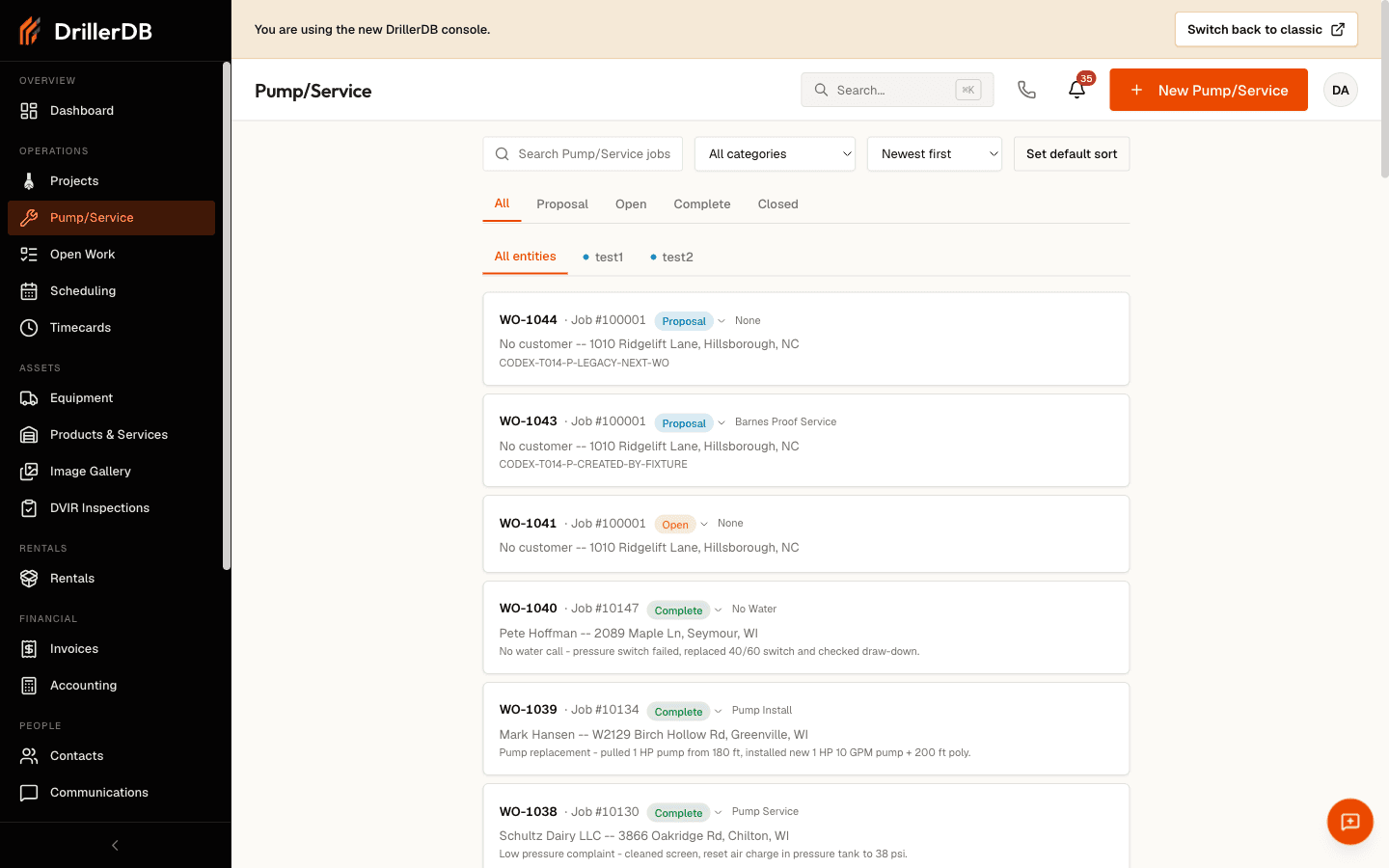Click the Barnes Proof Service label
The image size is (1389, 868).
pyautogui.click(x=785, y=422)
